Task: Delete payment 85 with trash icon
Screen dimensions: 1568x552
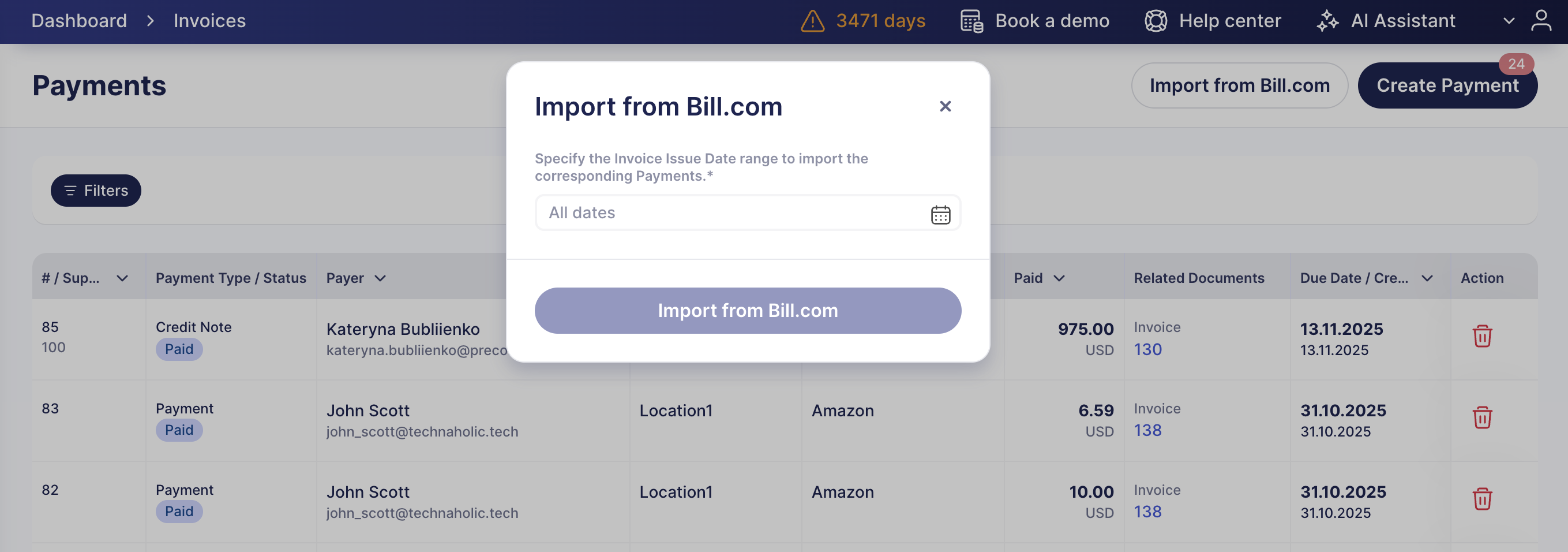Action: pyautogui.click(x=1481, y=336)
